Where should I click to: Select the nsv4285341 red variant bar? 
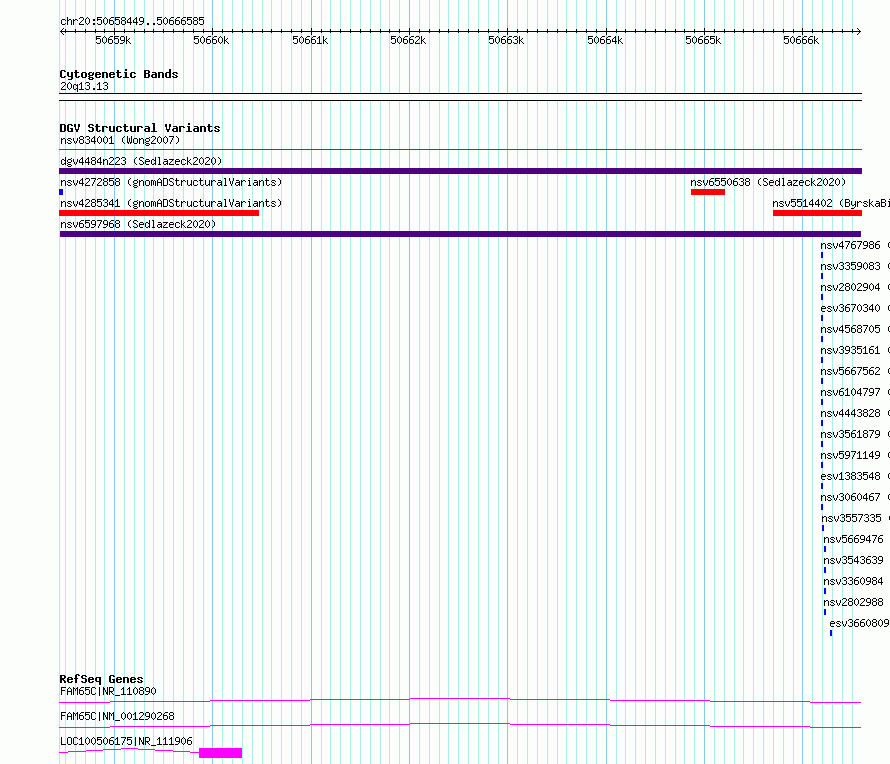pos(159,213)
